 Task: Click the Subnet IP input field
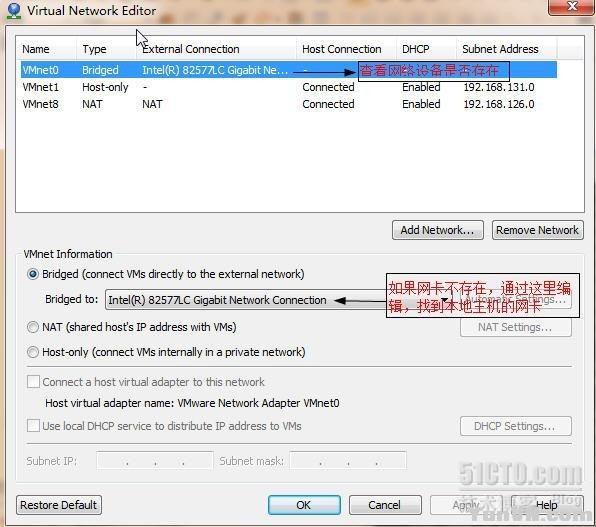coord(155,461)
